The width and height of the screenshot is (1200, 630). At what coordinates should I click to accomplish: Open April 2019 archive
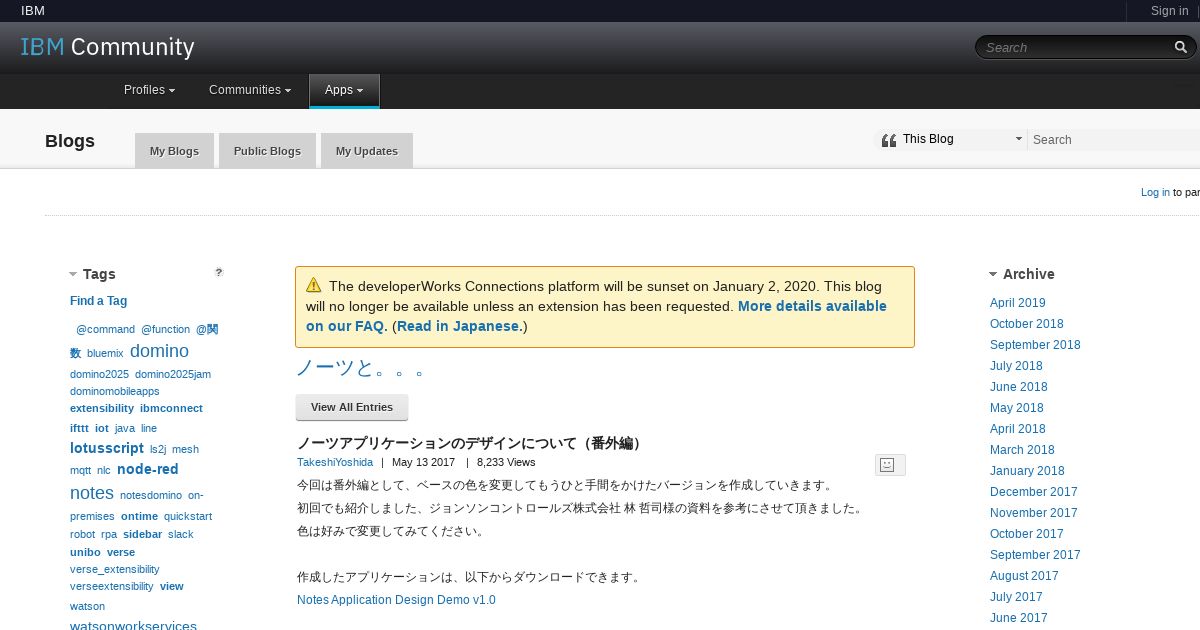(1018, 303)
